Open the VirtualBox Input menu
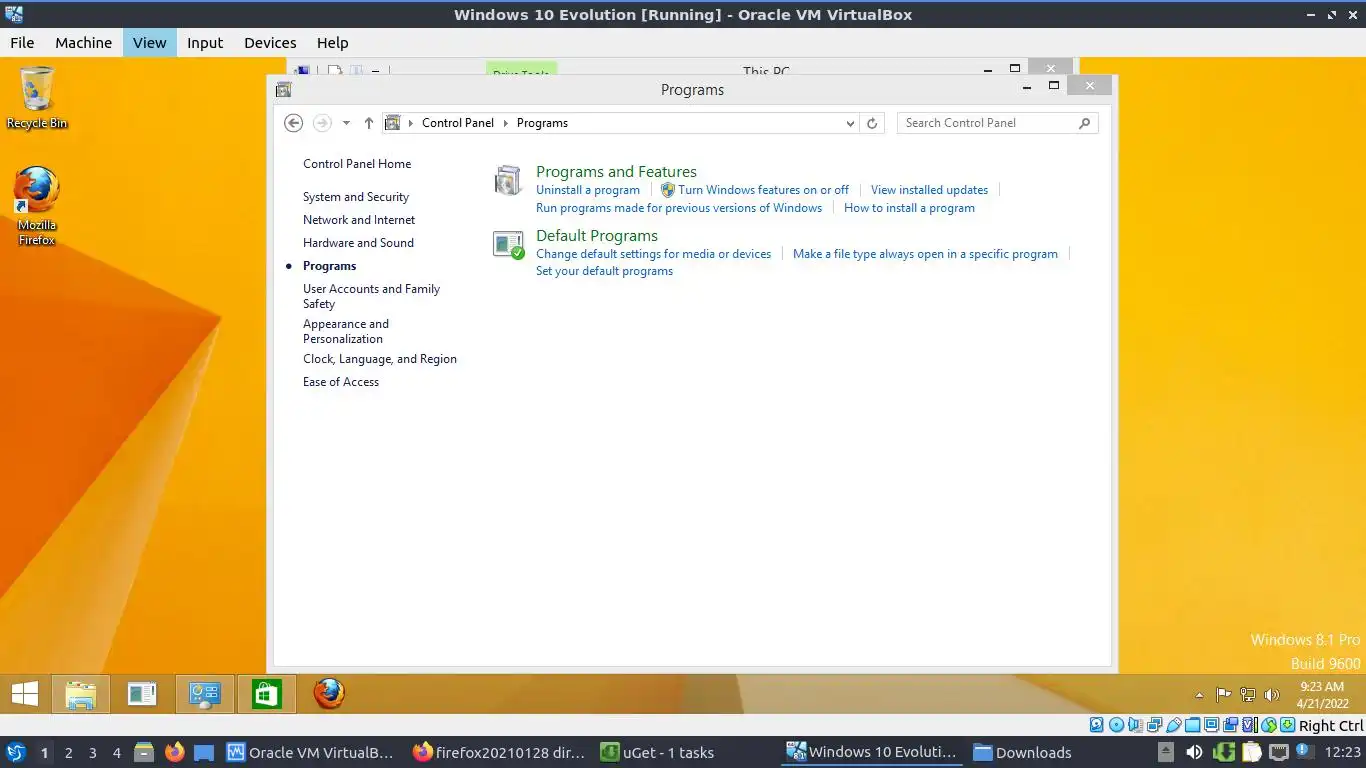Screen dimensions: 1366x768 point(205,42)
